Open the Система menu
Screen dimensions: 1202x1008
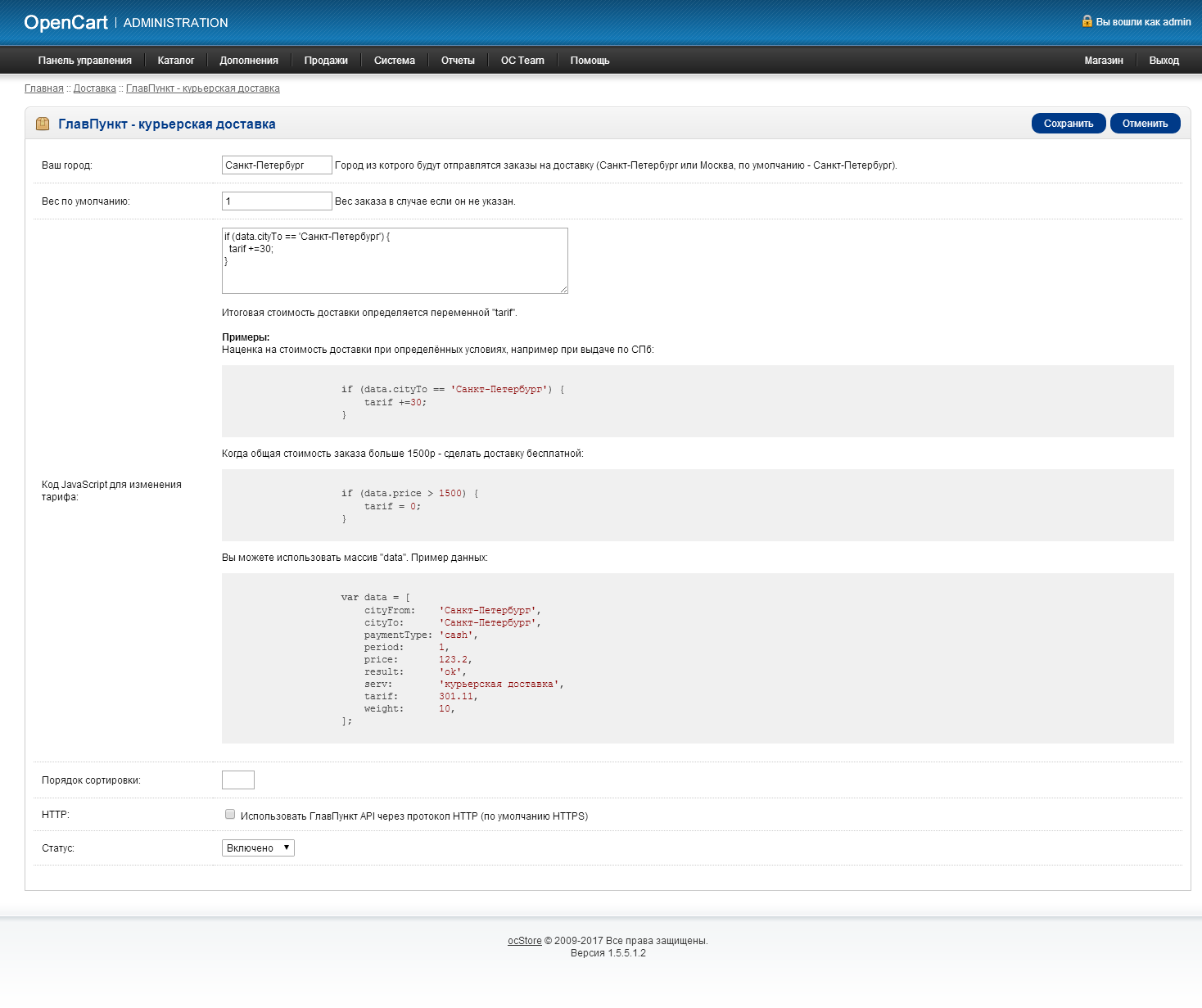[395, 61]
